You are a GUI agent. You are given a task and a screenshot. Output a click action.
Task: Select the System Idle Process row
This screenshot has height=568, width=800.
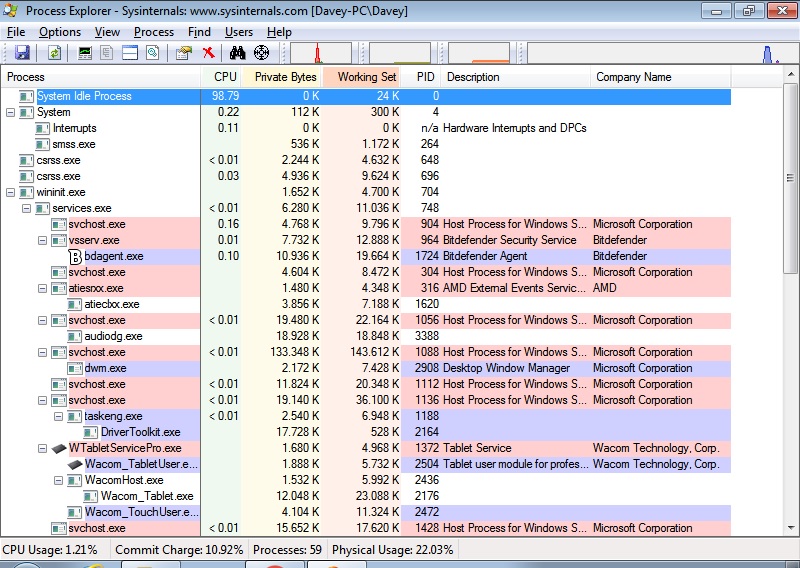(366, 96)
